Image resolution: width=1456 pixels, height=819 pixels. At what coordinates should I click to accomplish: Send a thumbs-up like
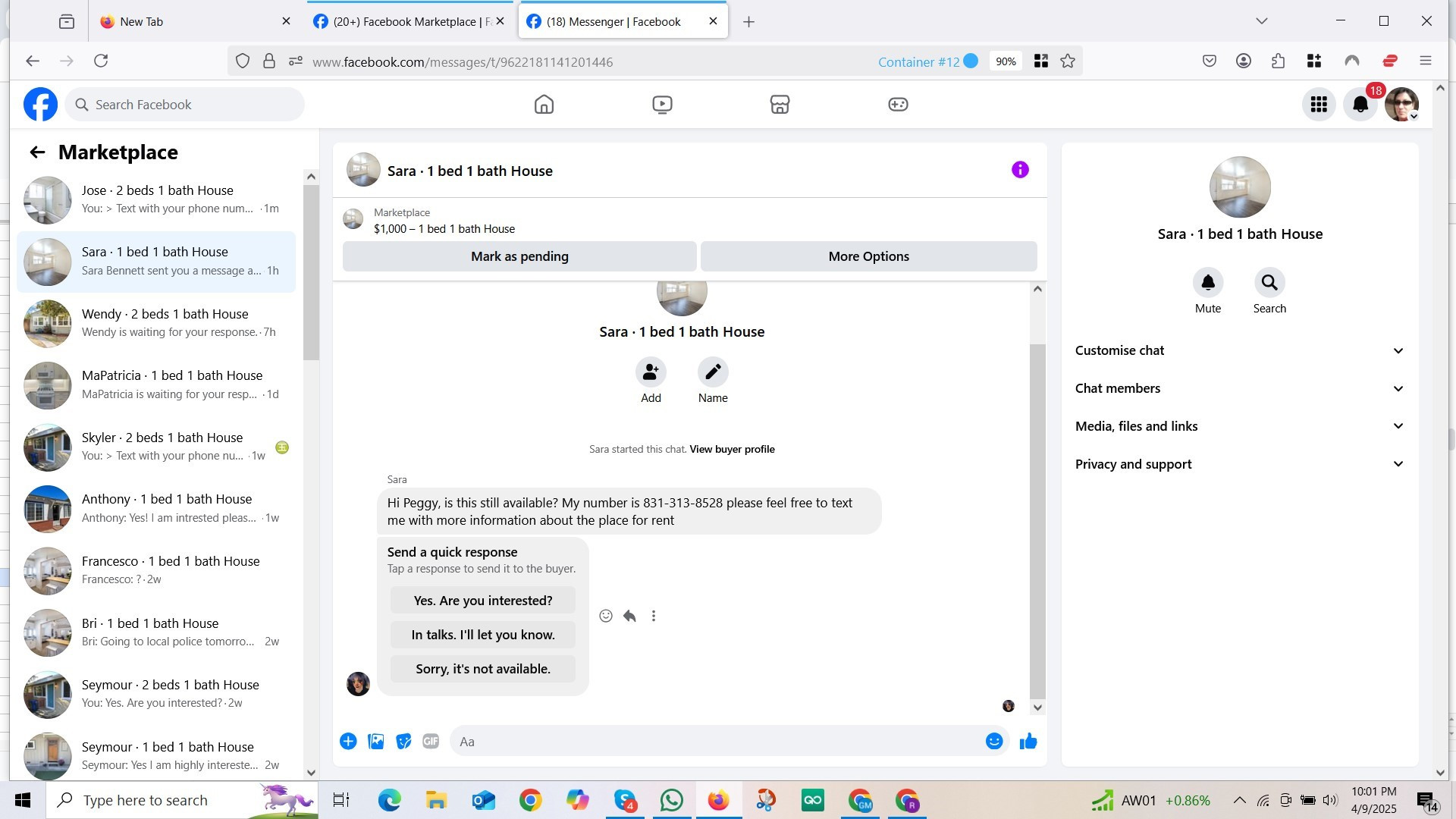(x=1028, y=742)
